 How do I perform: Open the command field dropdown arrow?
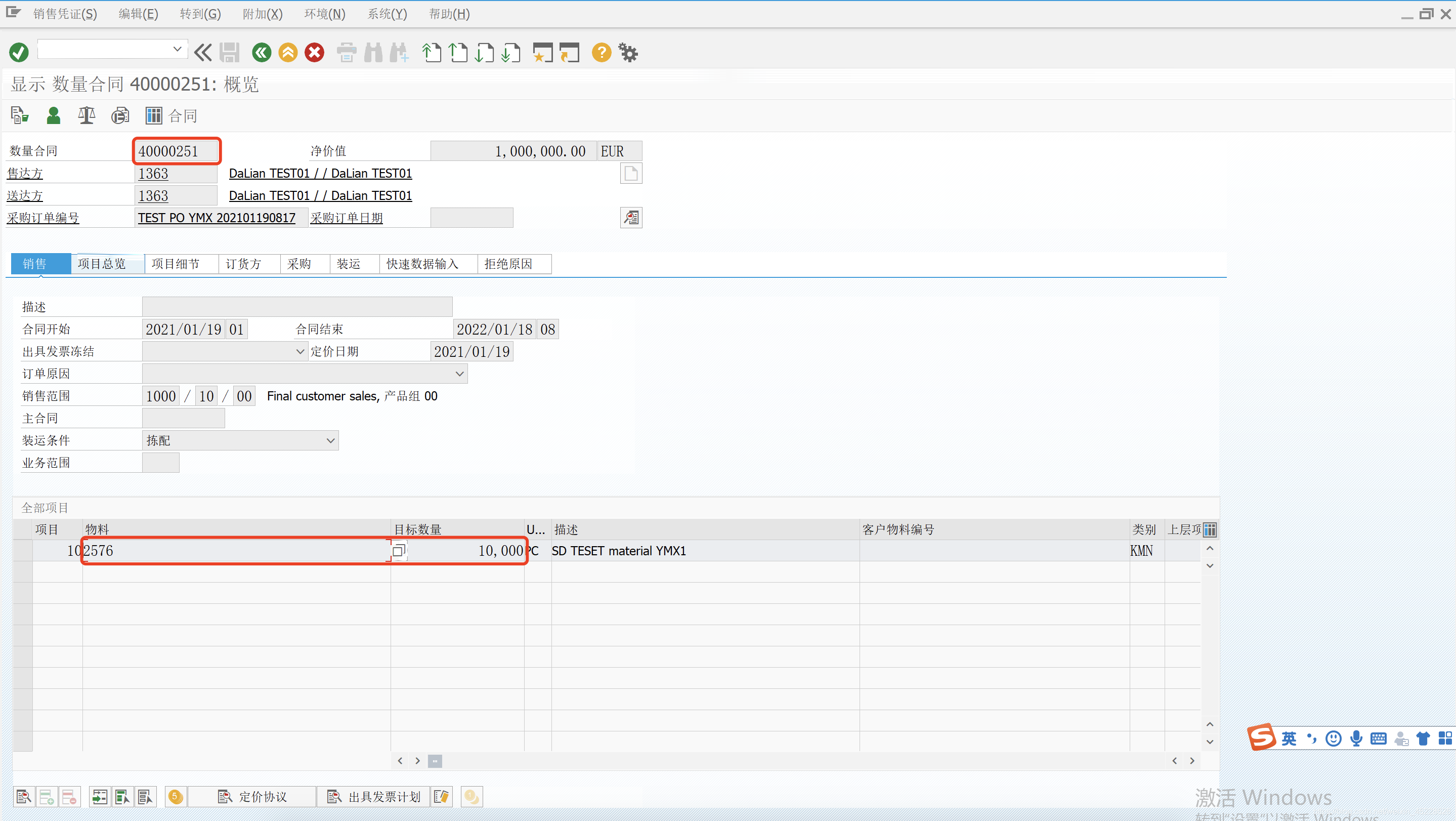point(177,49)
